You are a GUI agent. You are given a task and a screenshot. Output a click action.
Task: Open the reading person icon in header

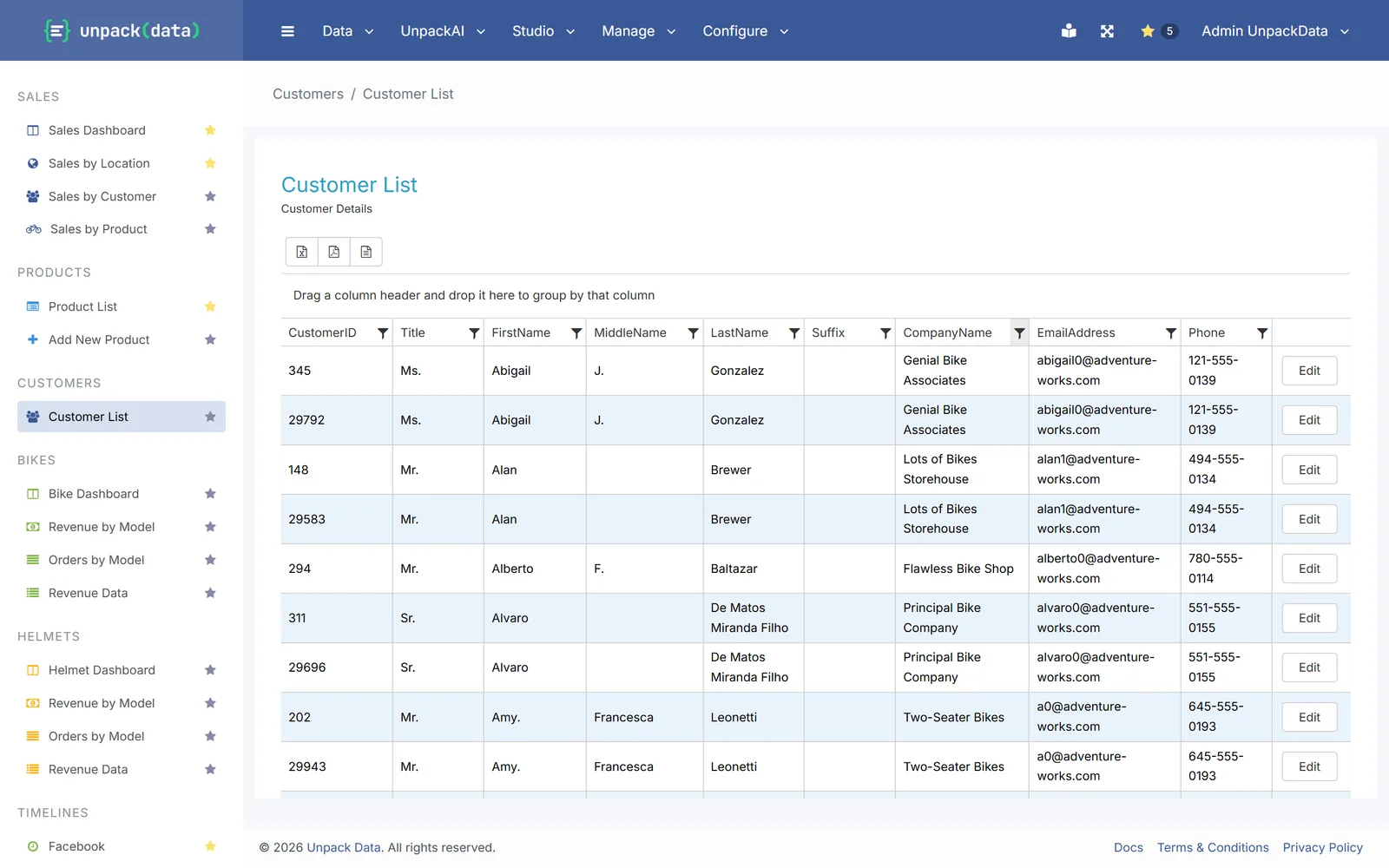coord(1069,31)
